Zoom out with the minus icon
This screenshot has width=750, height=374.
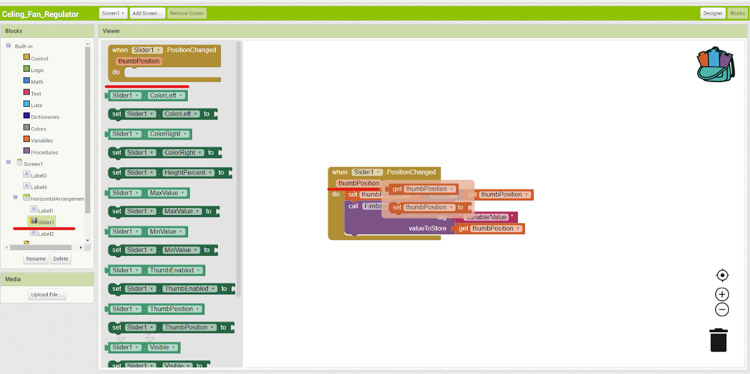(722, 310)
